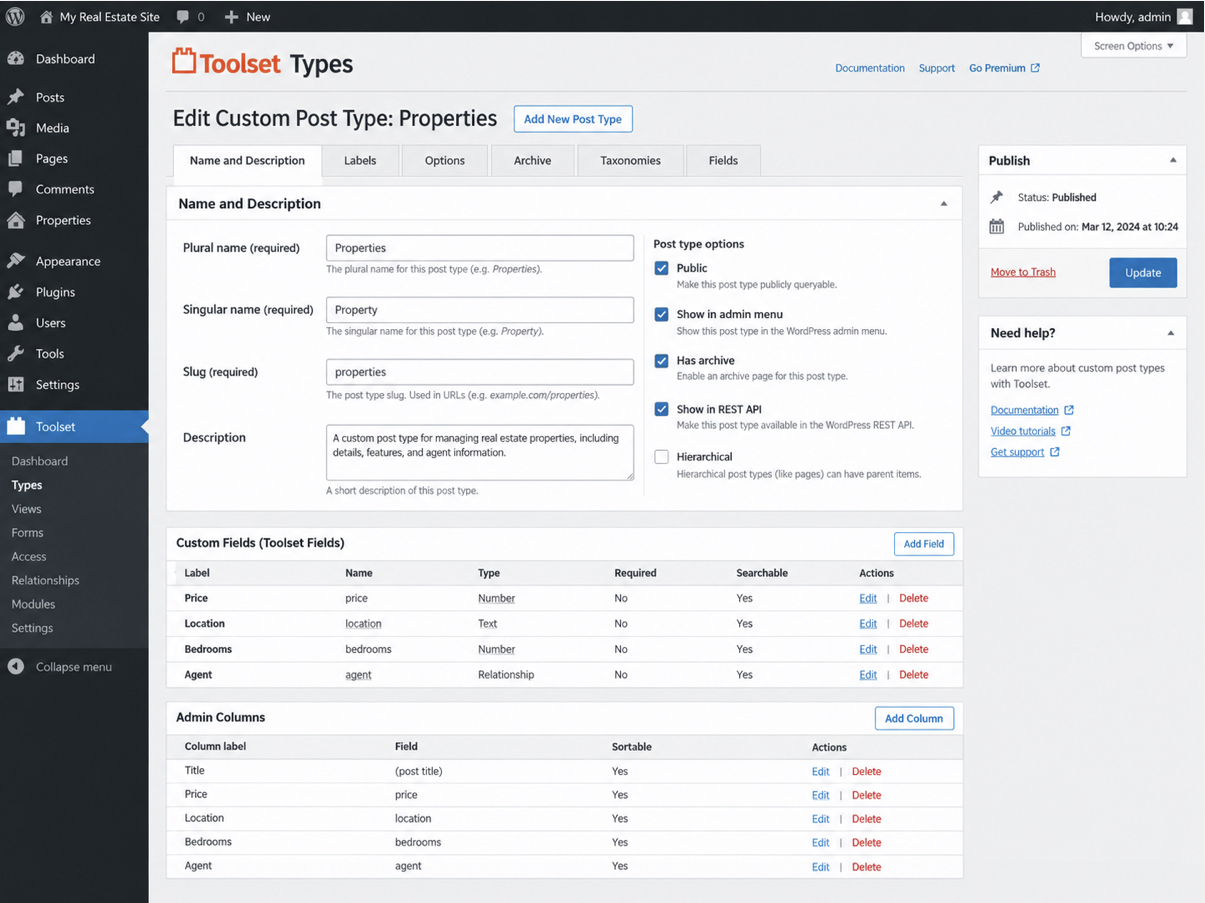
Task: Click the Plural name input field
Action: 480,248
